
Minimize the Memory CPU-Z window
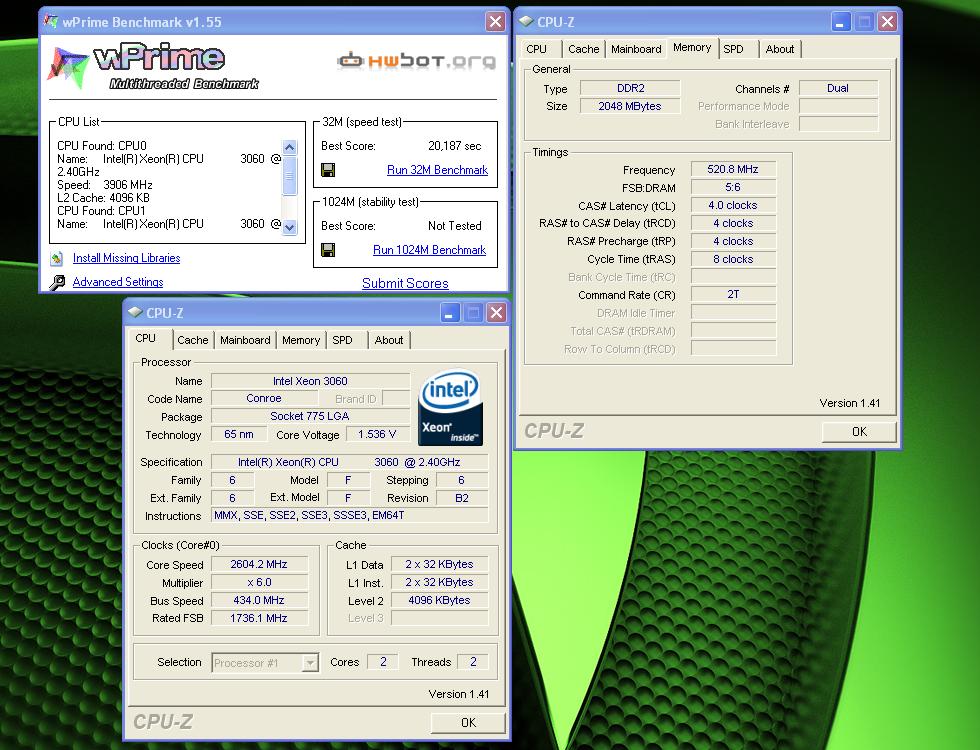click(841, 22)
